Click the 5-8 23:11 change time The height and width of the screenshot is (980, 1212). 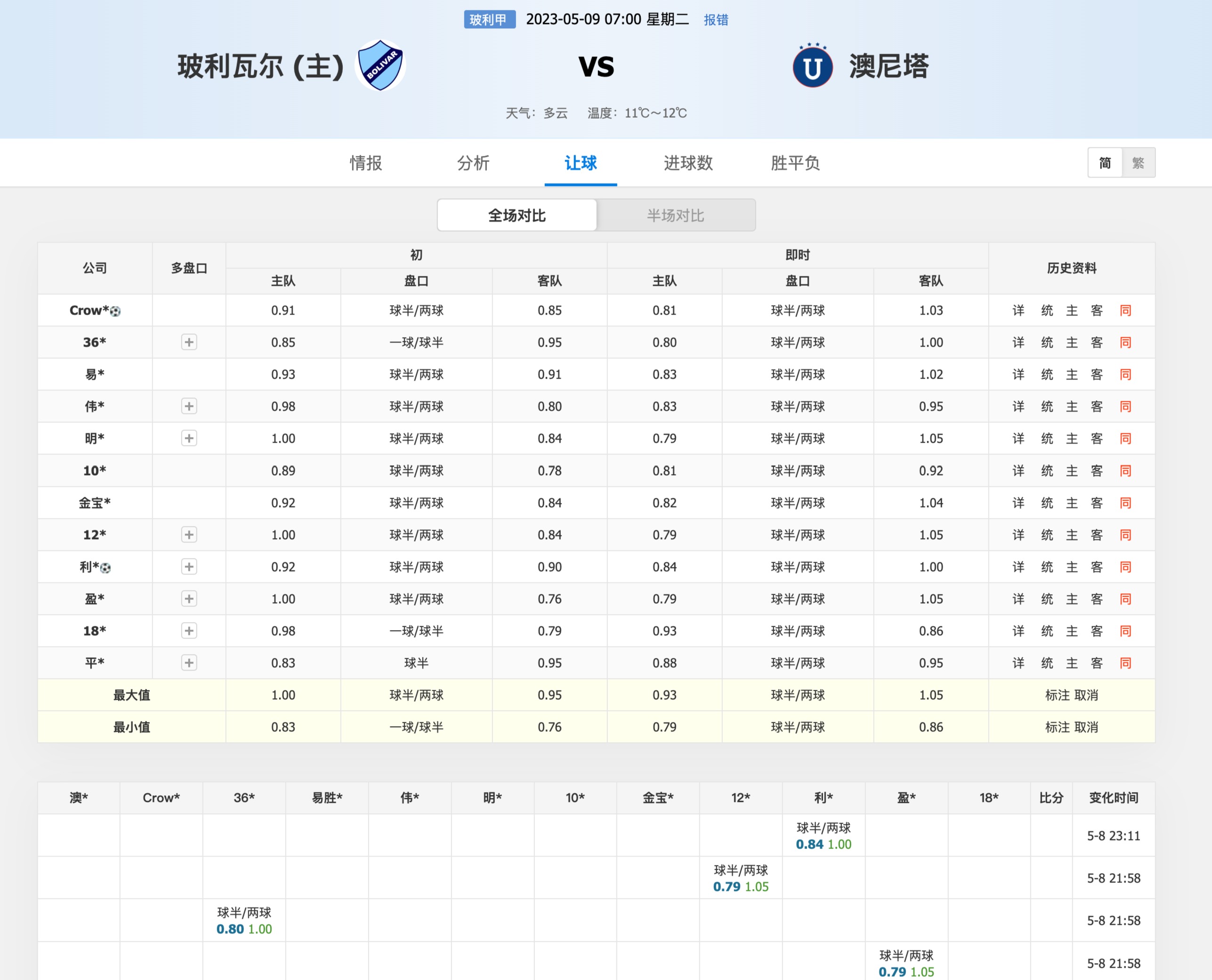1113,836
